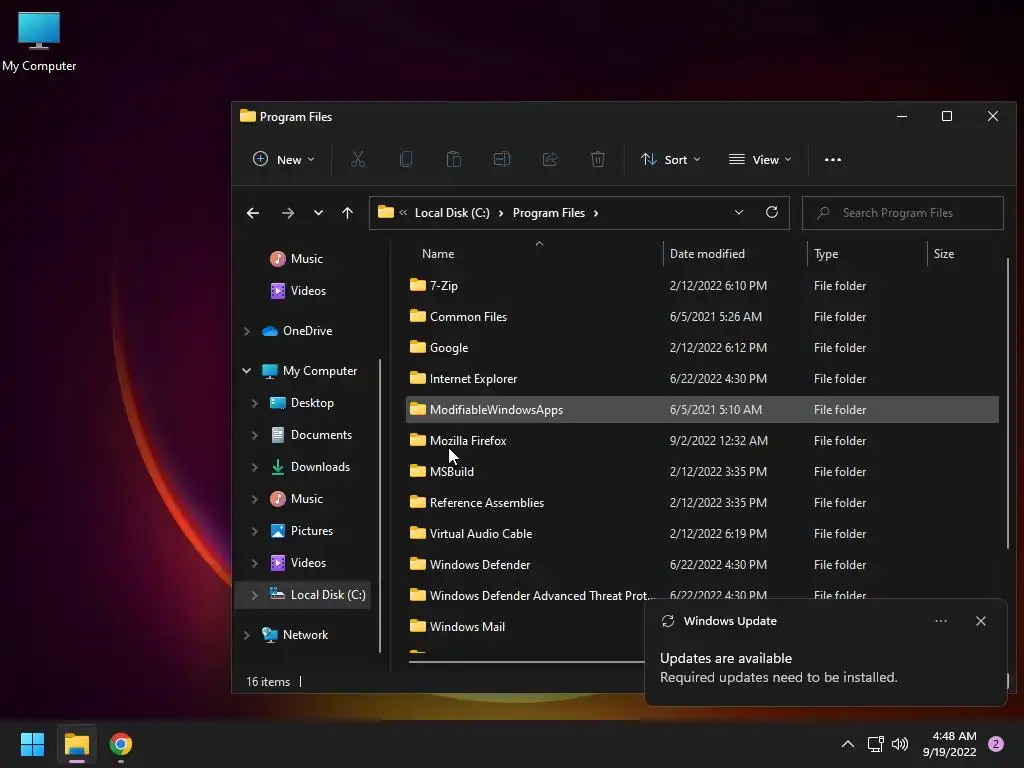Screen dimensions: 1024x768
Task: Click the Updates are available notification text
Action: [726, 658]
